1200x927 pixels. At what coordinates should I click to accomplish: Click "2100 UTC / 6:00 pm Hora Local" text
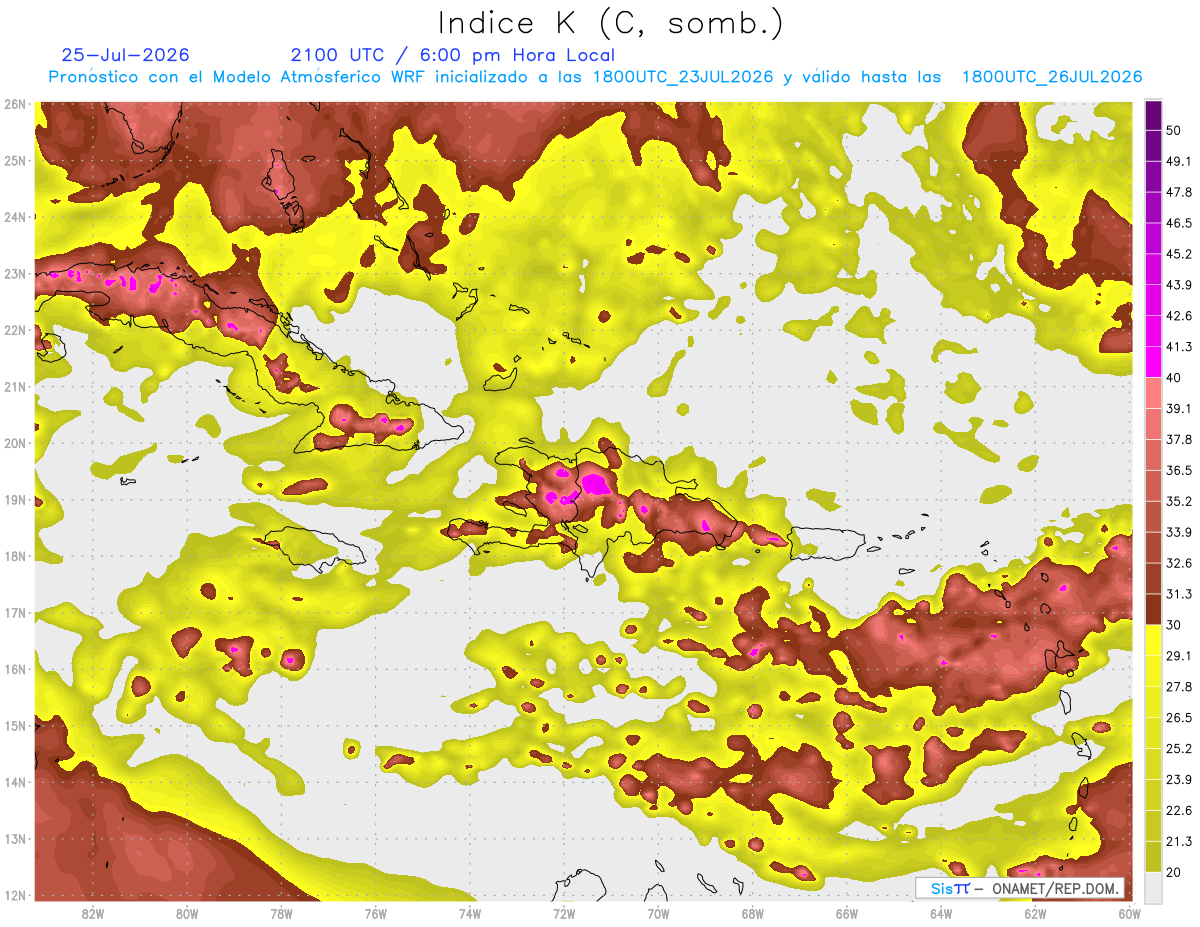click(x=453, y=55)
